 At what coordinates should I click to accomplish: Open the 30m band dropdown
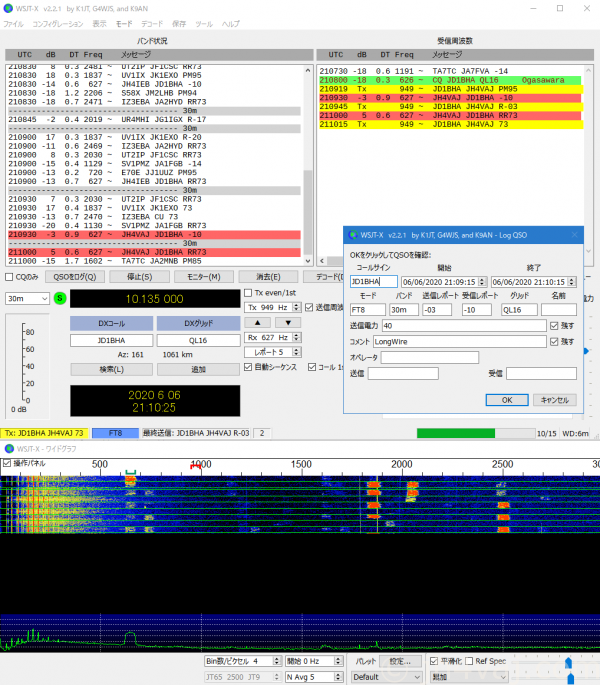[x=28, y=298]
